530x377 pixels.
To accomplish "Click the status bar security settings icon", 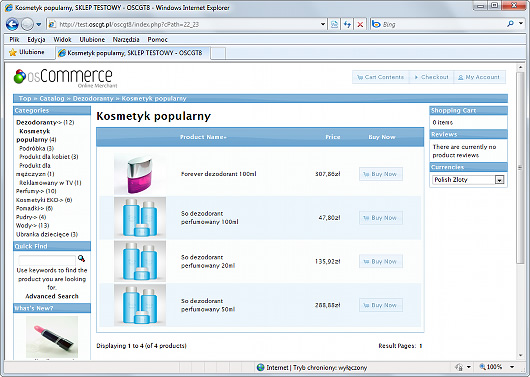I will [x=459, y=367].
